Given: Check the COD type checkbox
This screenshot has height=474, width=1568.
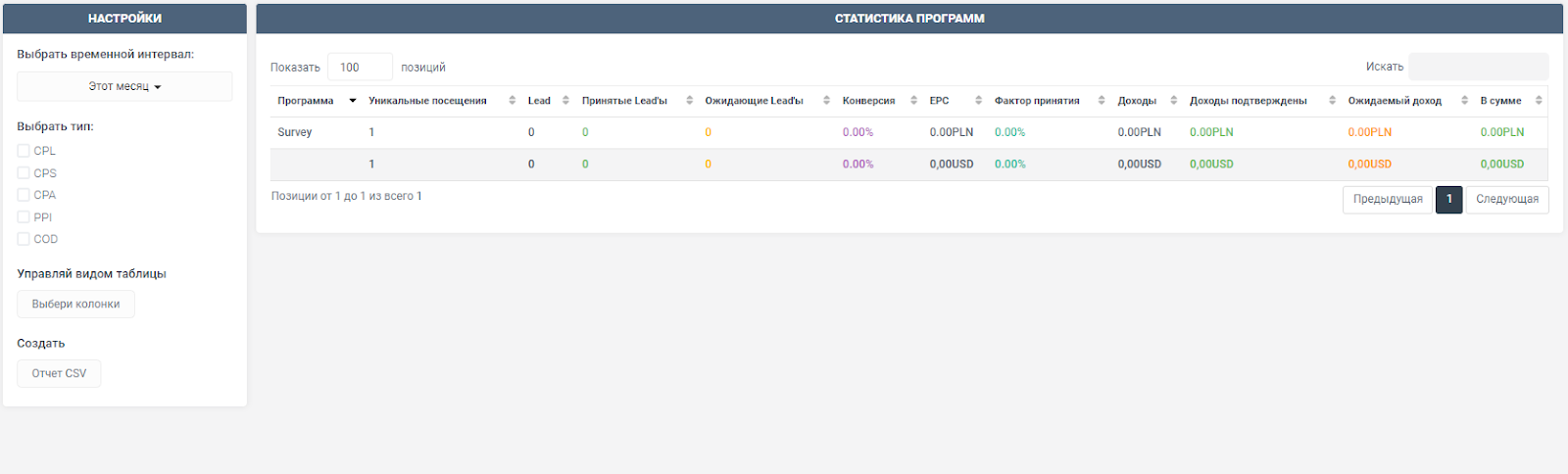Looking at the screenshot, I should tap(24, 239).
